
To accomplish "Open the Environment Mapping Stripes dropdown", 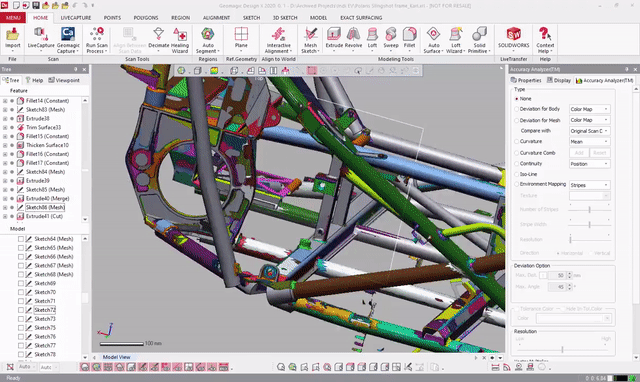I will (589, 185).
